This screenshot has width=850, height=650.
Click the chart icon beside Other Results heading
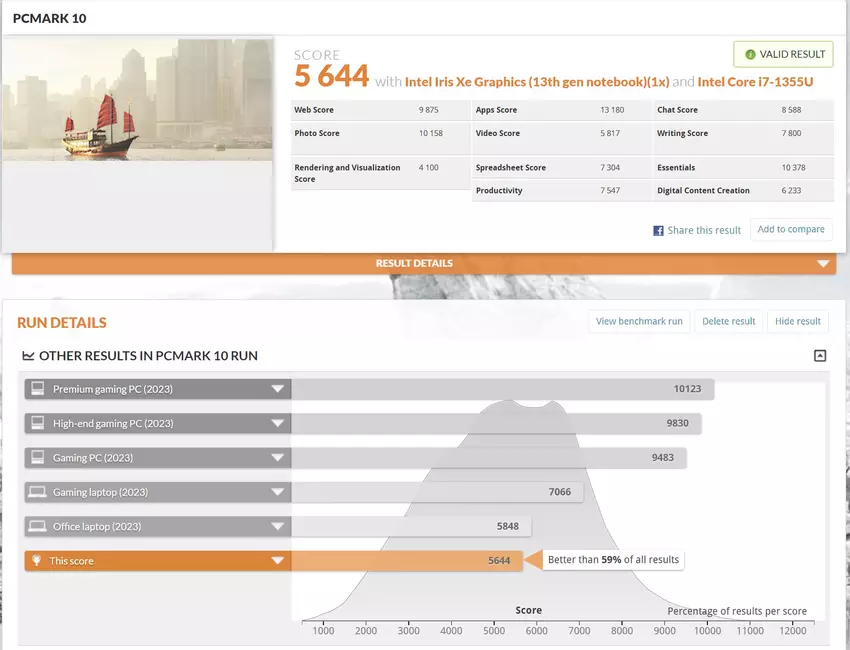coord(28,356)
